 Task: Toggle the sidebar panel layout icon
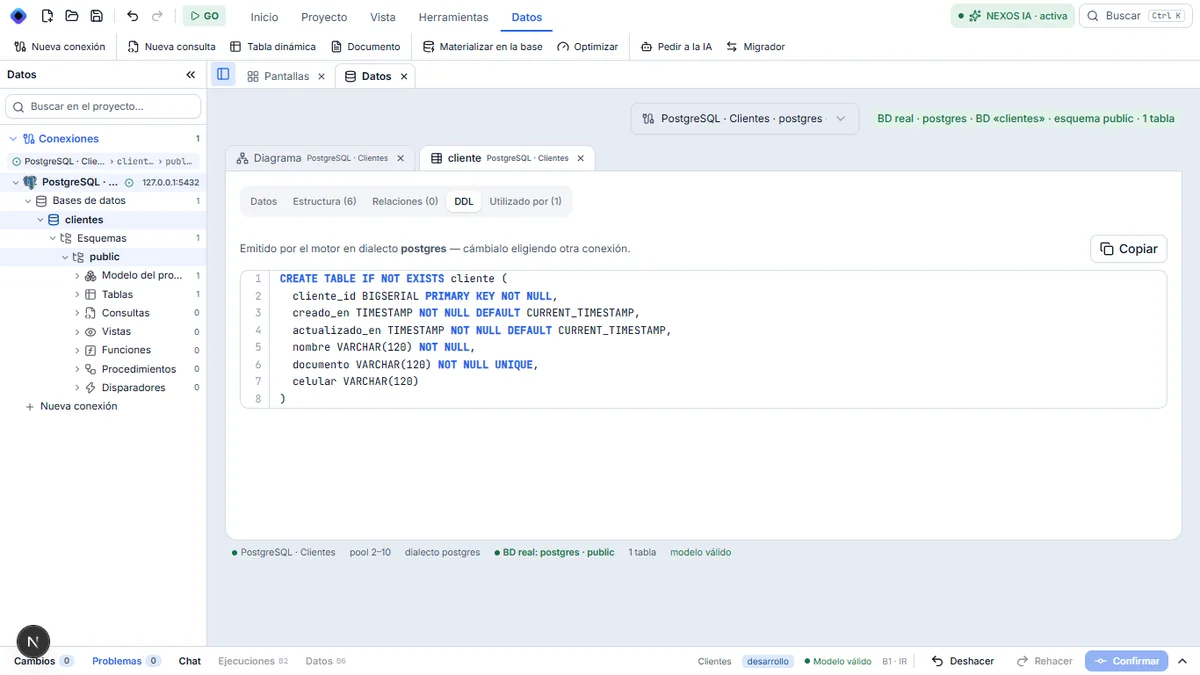(x=223, y=75)
